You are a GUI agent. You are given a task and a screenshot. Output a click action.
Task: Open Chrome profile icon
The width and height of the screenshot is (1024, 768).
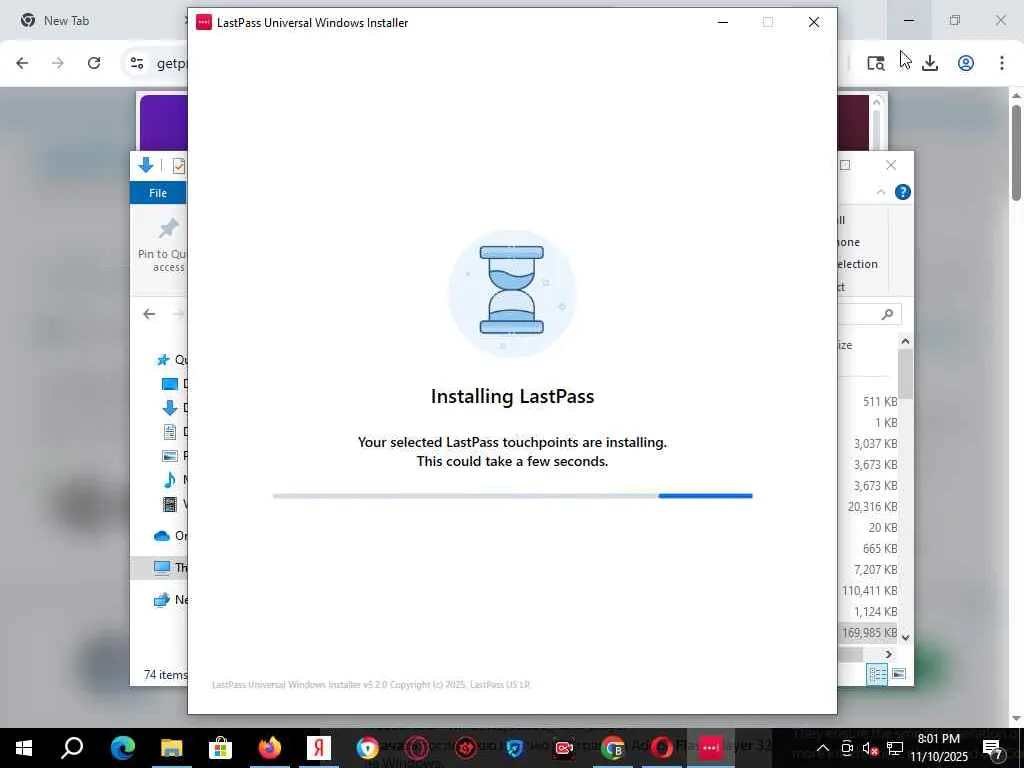[x=966, y=63]
